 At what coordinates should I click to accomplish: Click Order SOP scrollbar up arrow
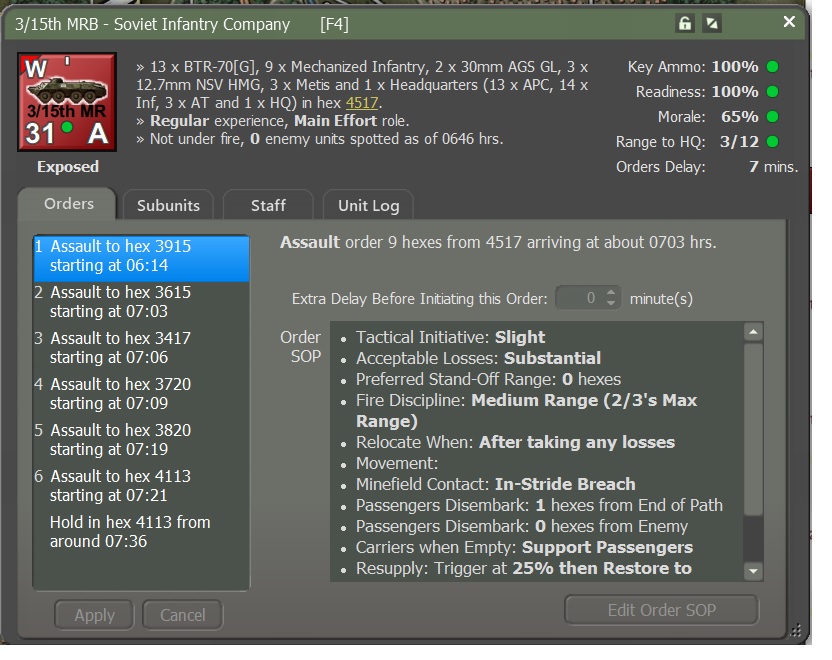[753, 332]
